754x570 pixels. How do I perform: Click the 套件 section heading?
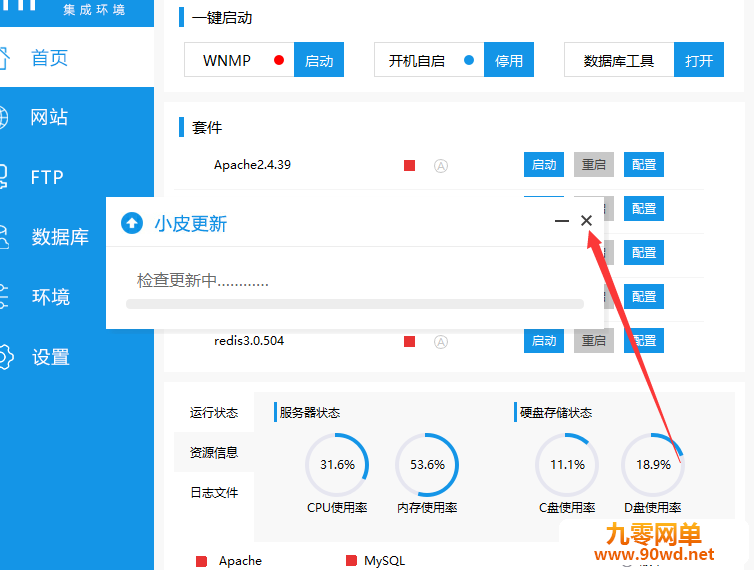pyautogui.click(x=207, y=127)
